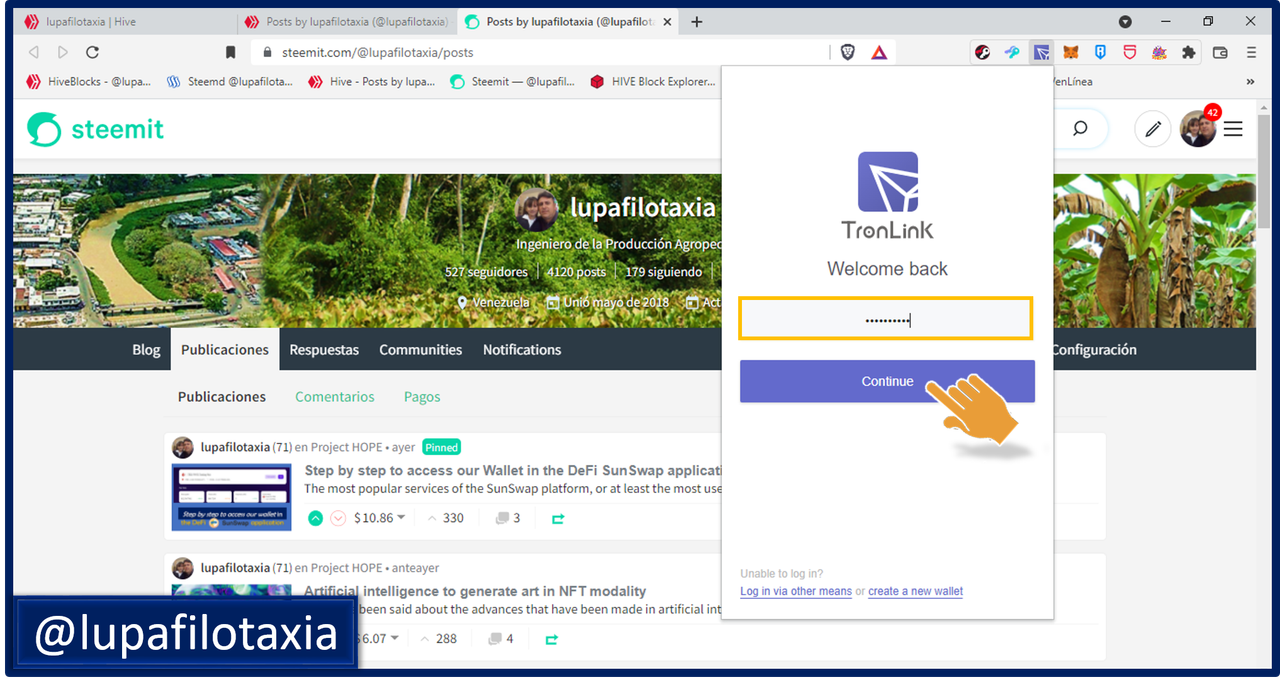Click the Steemit logo
The width and height of the screenshot is (1280, 695).
pyautogui.click(x=96, y=129)
